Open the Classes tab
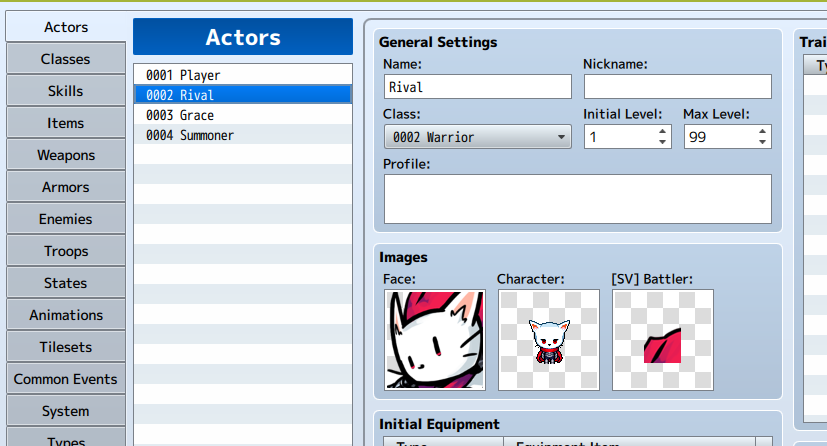Image resolution: width=827 pixels, height=446 pixels. pyautogui.click(x=66, y=59)
